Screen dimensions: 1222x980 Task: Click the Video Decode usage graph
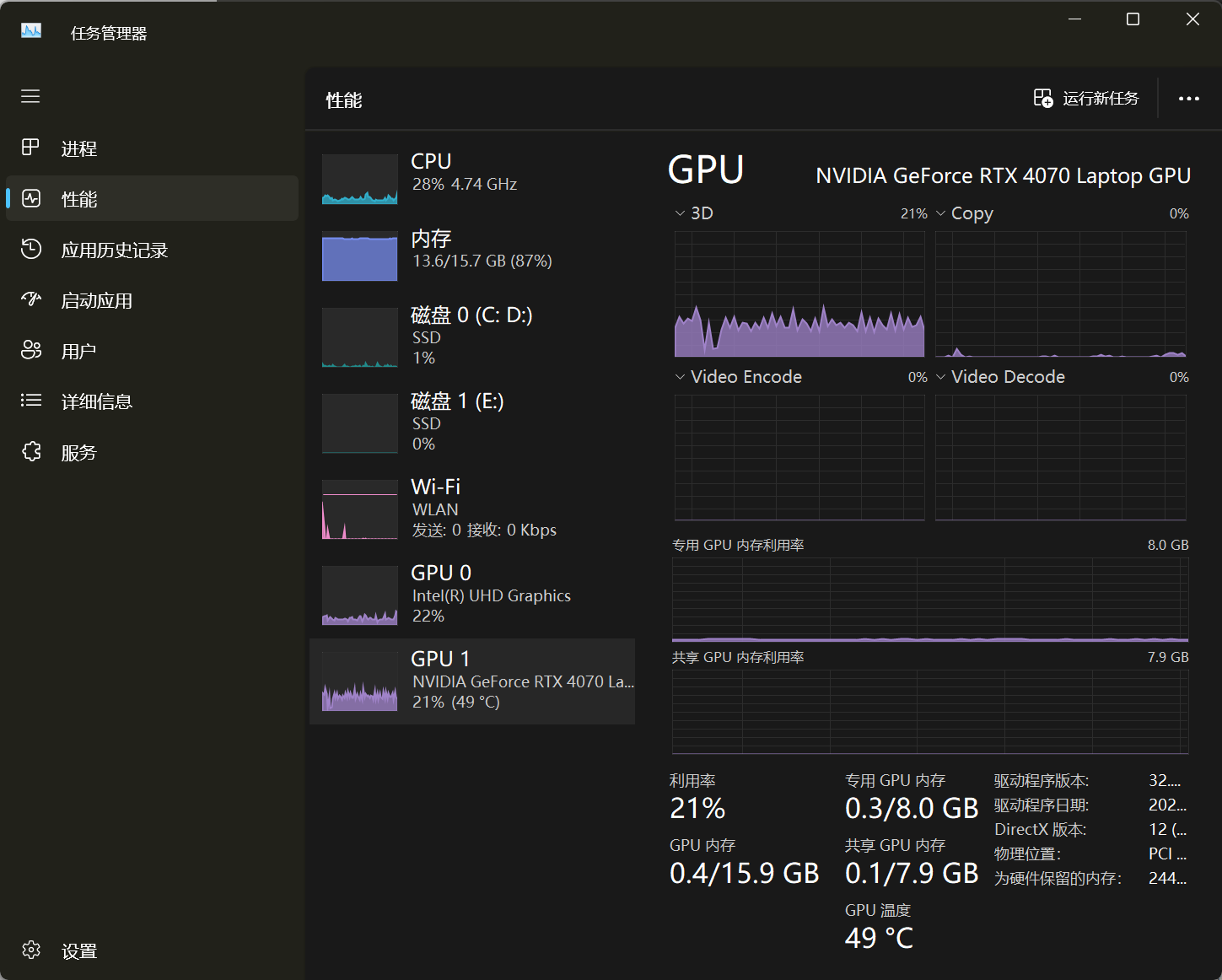click(1061, 458)
